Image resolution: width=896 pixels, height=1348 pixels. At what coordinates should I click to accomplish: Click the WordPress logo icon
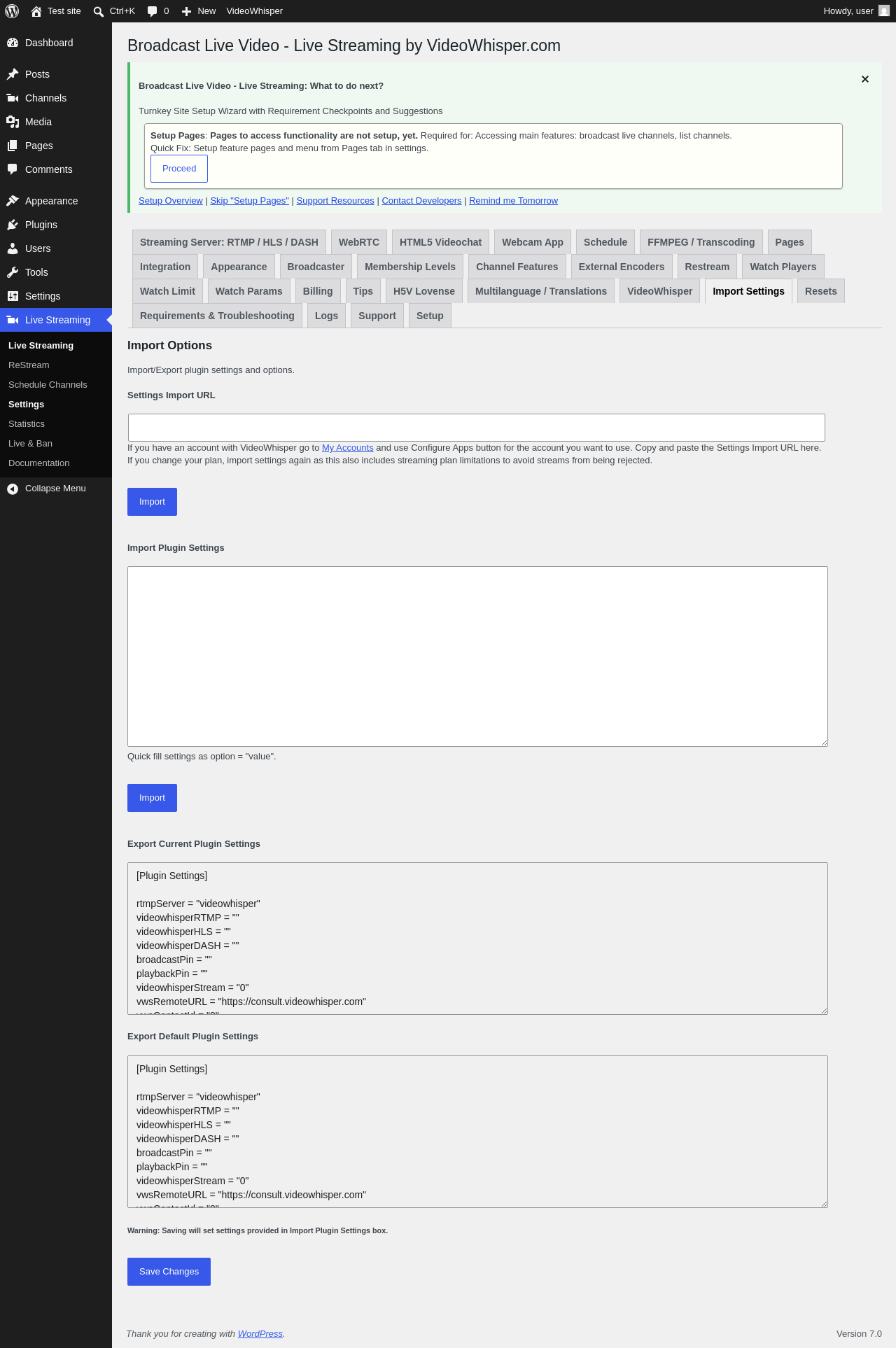click(12, 11)
